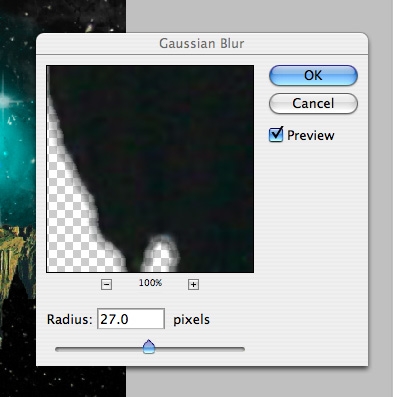Screen dimensions: 393x397
Task: Click the Radius: label
Action: point(69,319)
